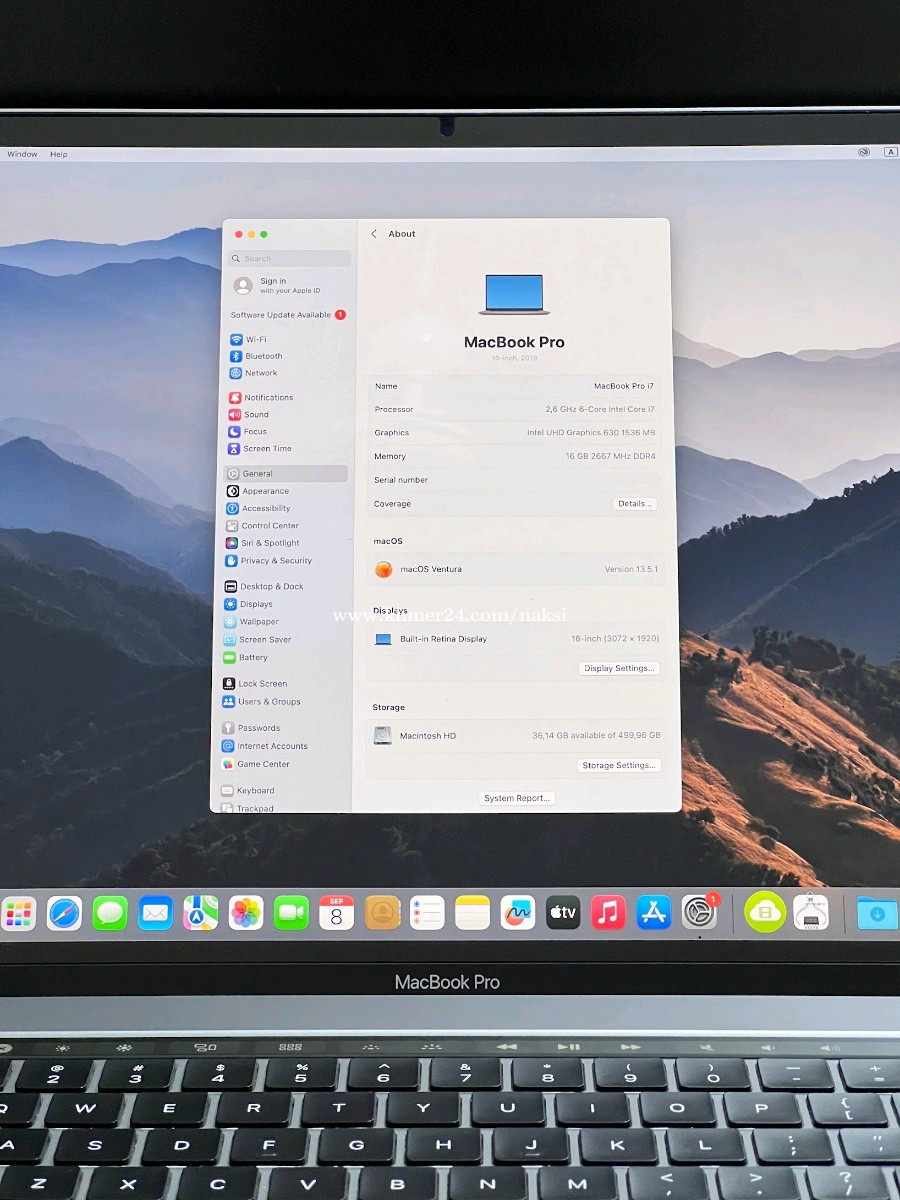Click the Search field in System Settings

[290, 258]
